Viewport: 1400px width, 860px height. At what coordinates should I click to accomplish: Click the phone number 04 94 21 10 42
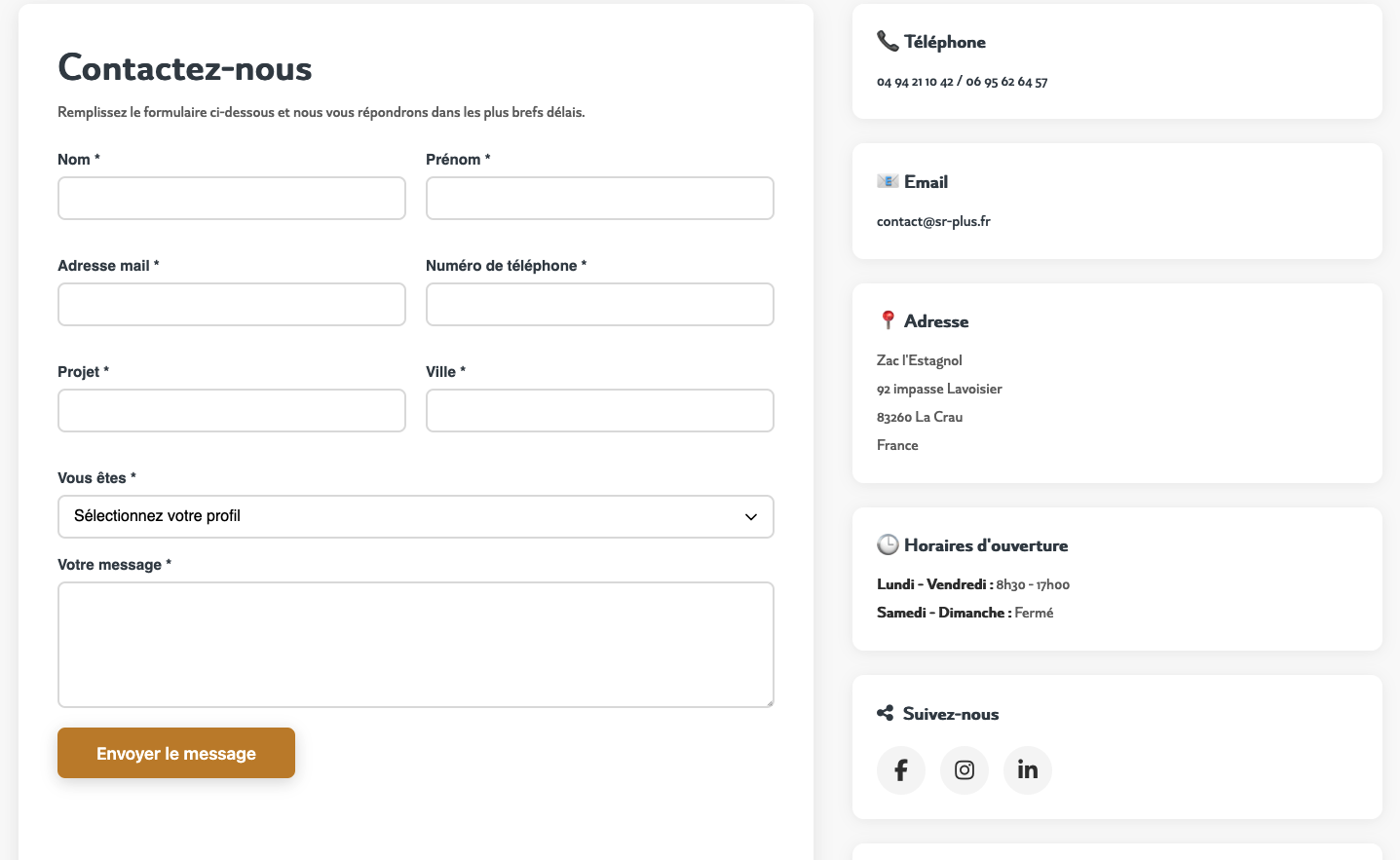tap(914, 82)
